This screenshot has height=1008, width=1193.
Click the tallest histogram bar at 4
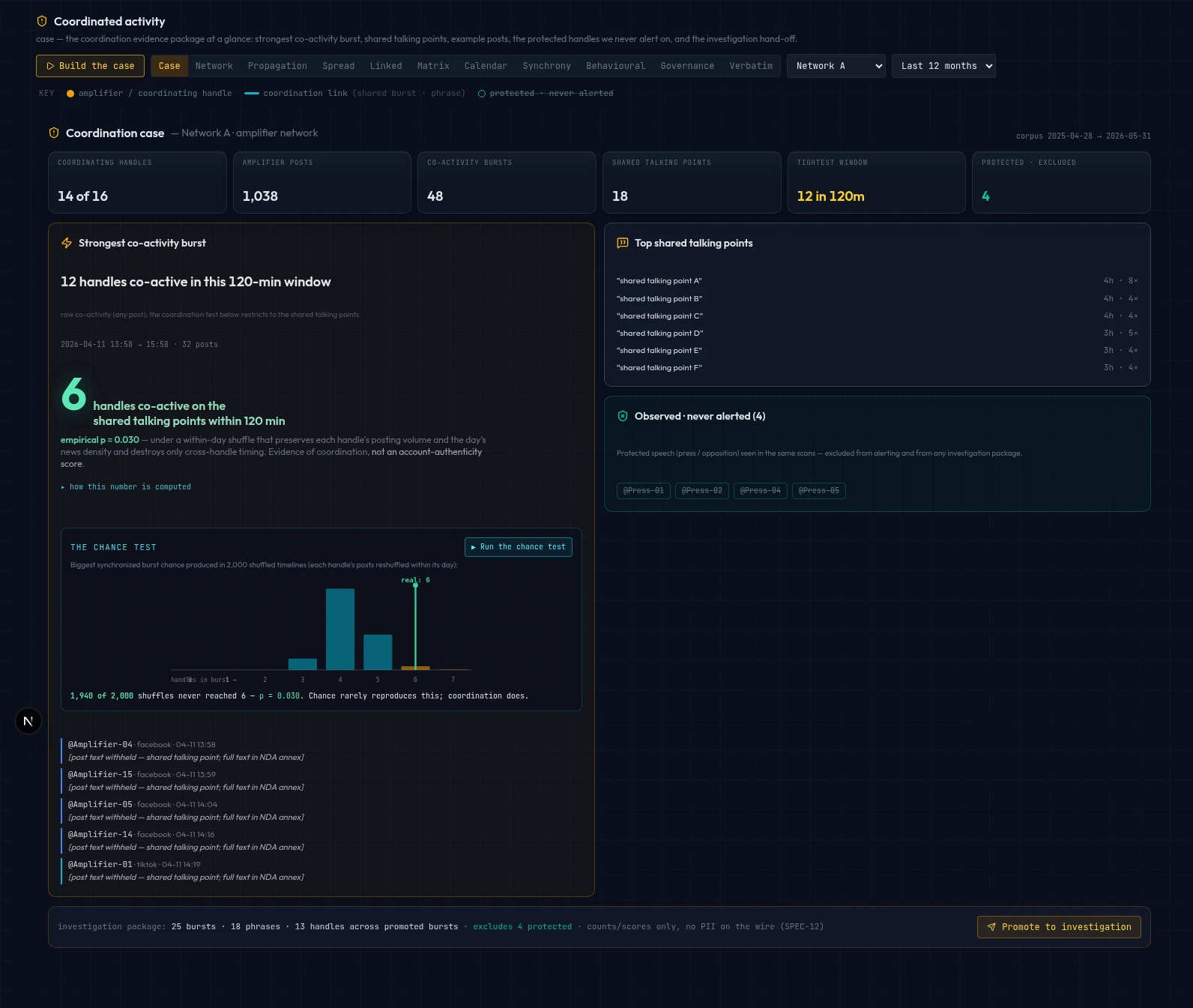[340, 629]
